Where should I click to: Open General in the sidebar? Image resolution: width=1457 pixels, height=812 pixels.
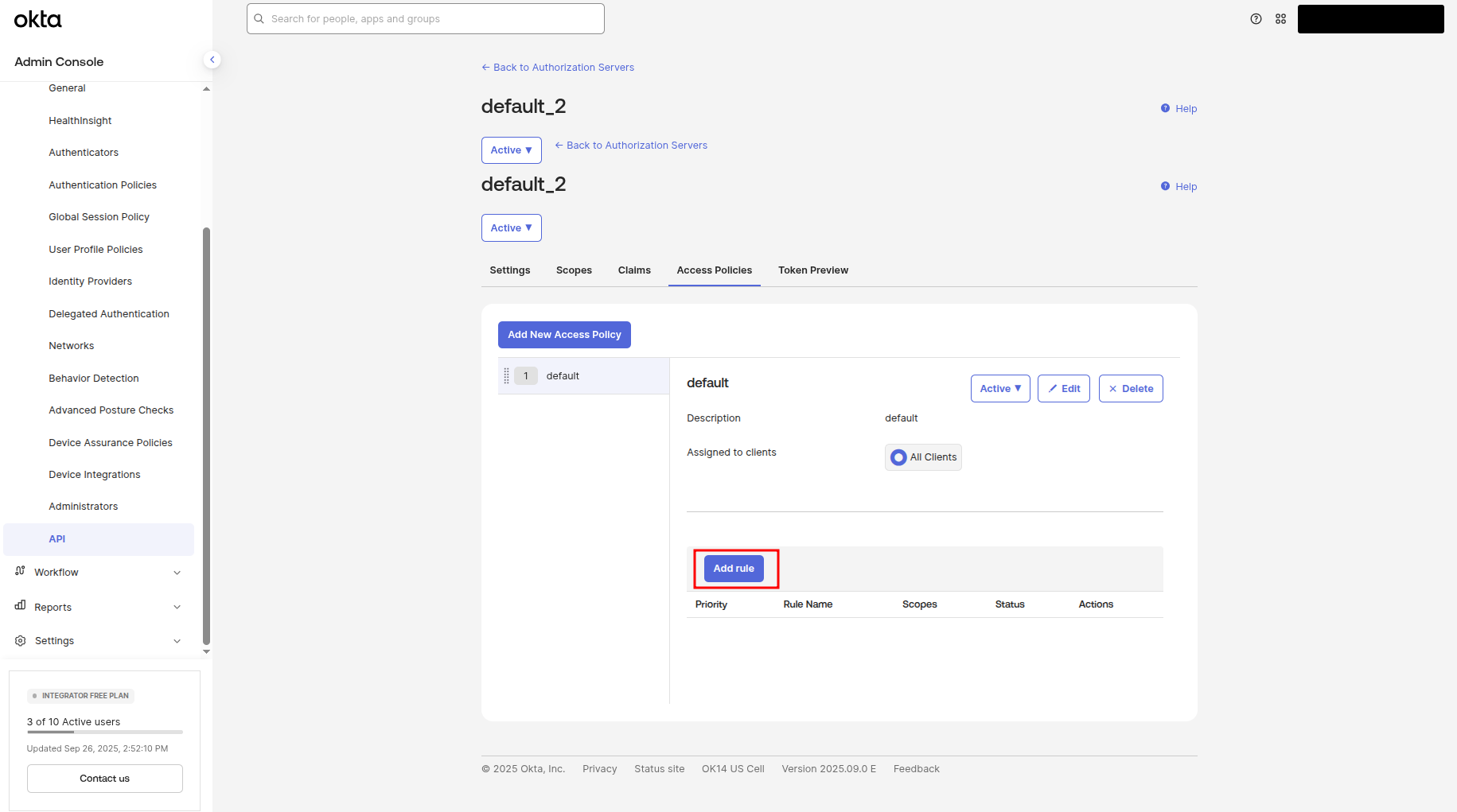(67, 88)
